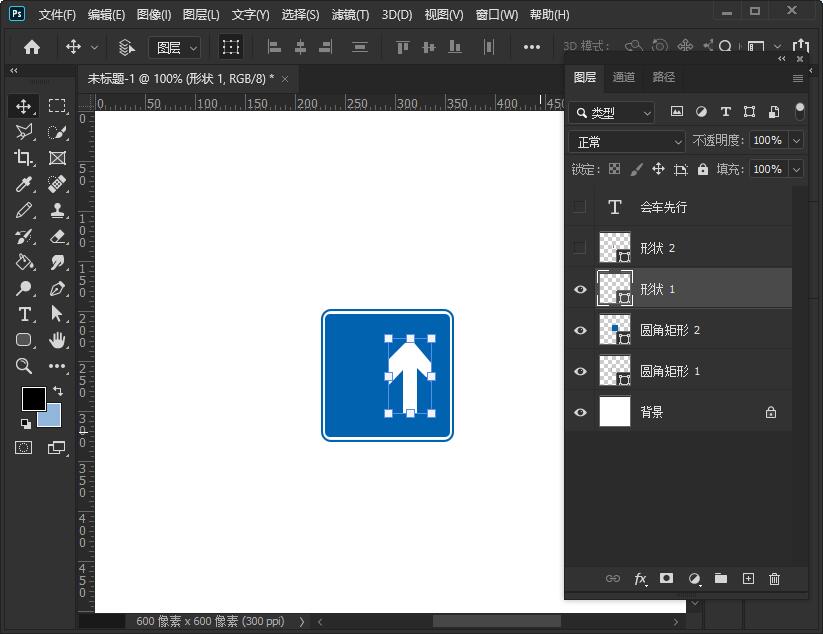Select the Pencil tool
This screenshot has height=634, width=823.
coord(24,210)
